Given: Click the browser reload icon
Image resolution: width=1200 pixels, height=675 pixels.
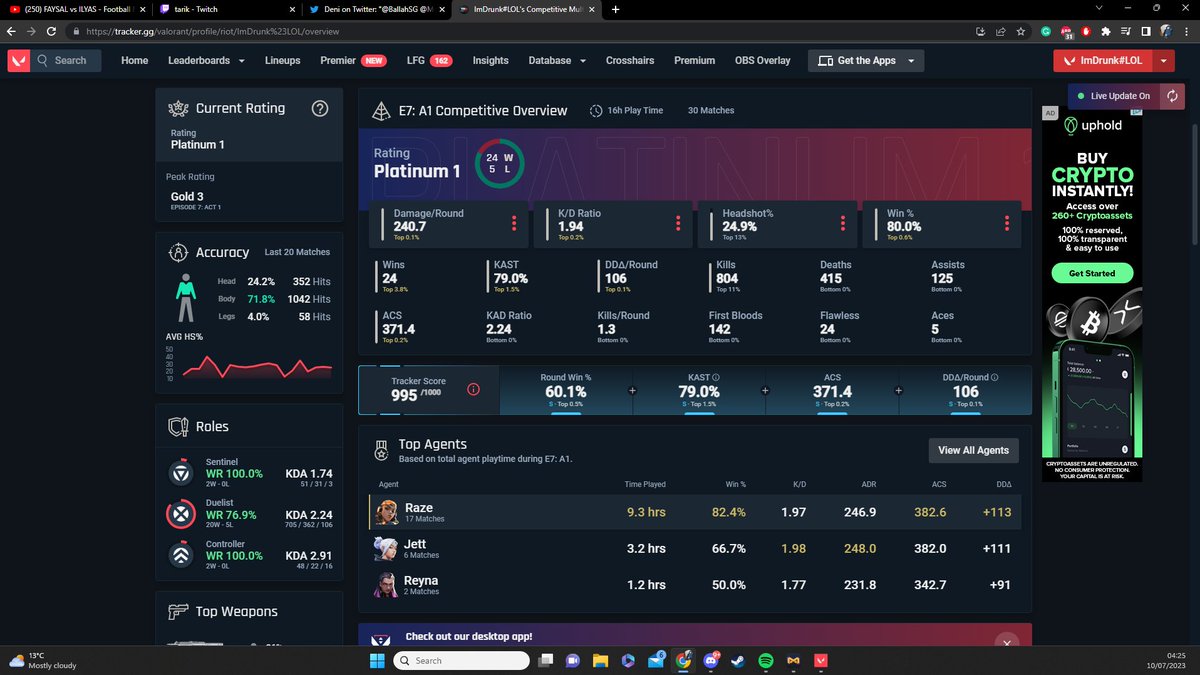Looking at the screenshot, I should pyautogui.click(x=51, y=31).
